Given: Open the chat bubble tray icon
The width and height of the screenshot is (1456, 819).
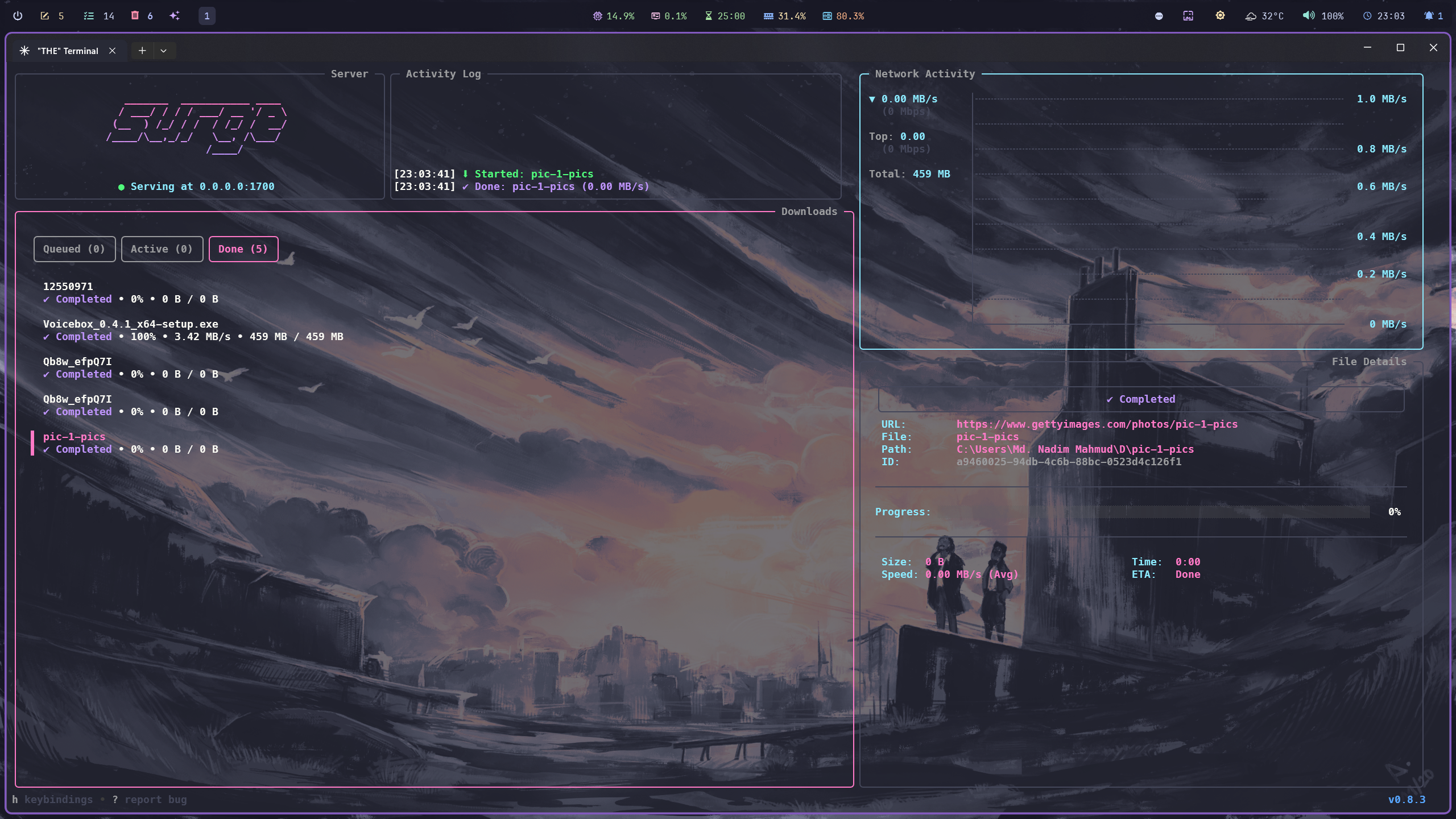Looking at the screenshot, I should point(1159,16).
